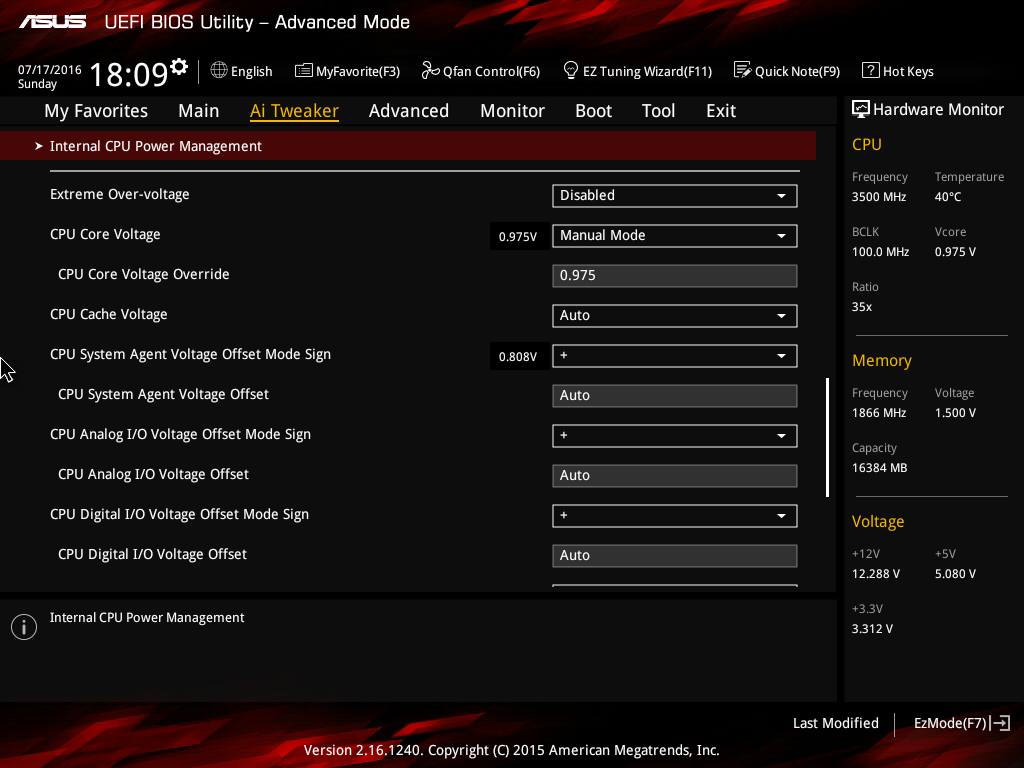Click EZ Tuning Wizard(F11) label
Screen dimensions: 1024x768
(x=647, y=71)
